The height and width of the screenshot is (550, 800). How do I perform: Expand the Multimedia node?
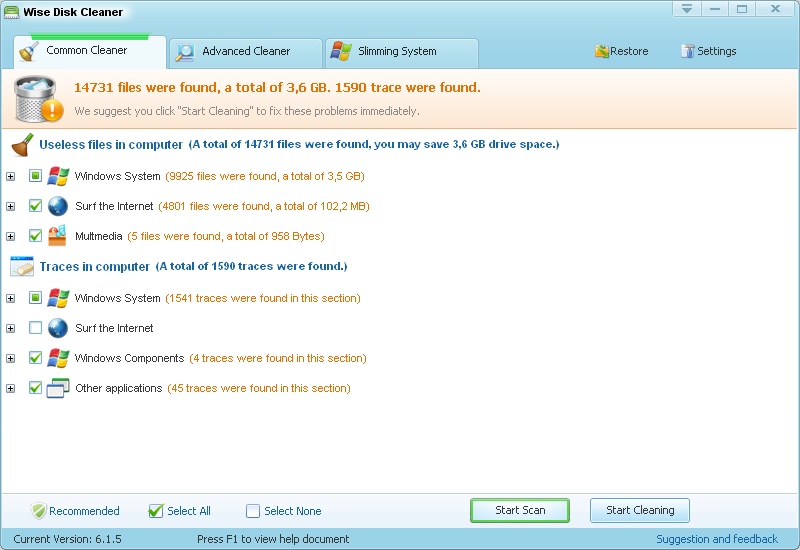(10, 237)
